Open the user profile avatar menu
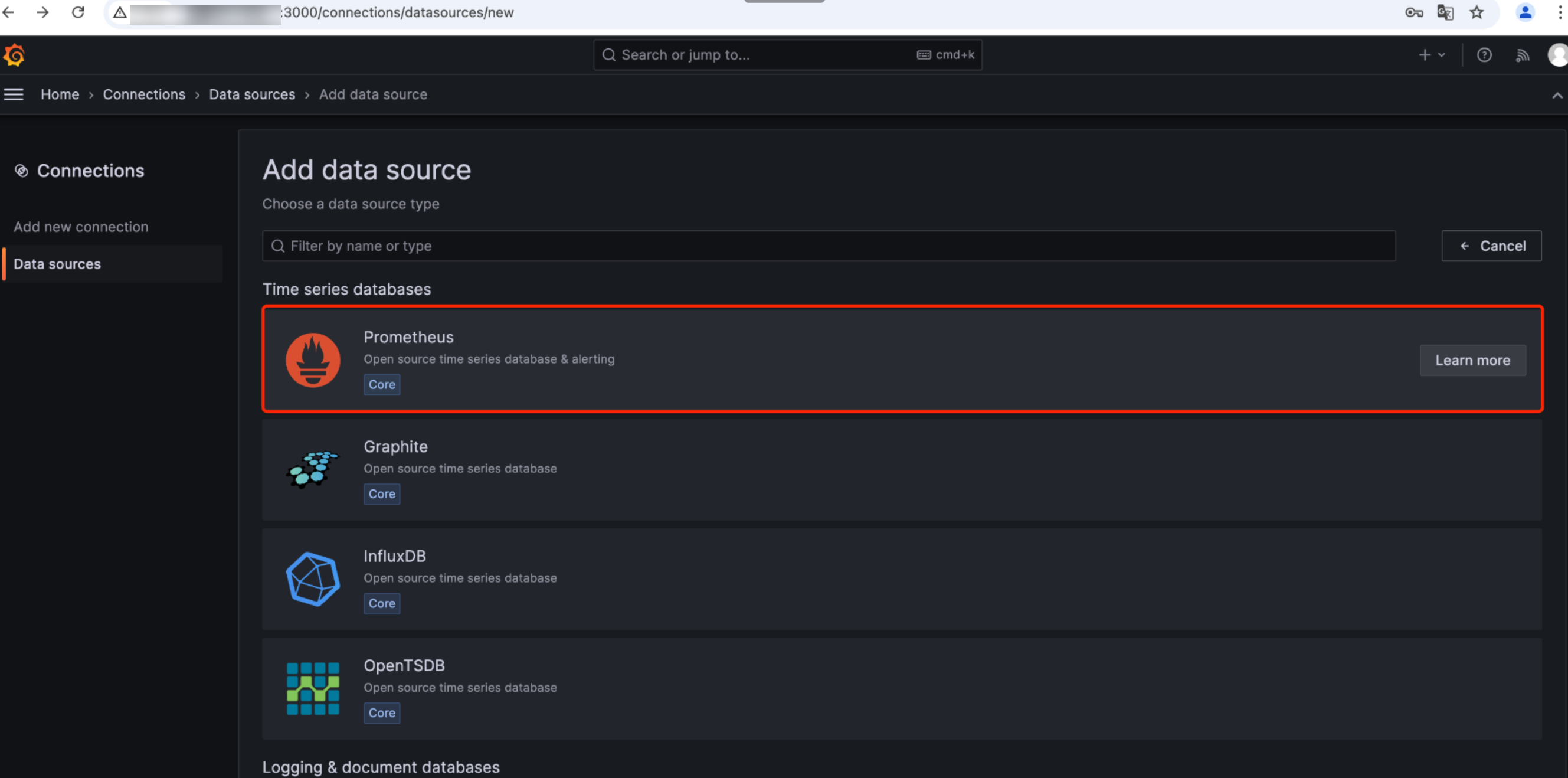 (x=1557, y=55)
